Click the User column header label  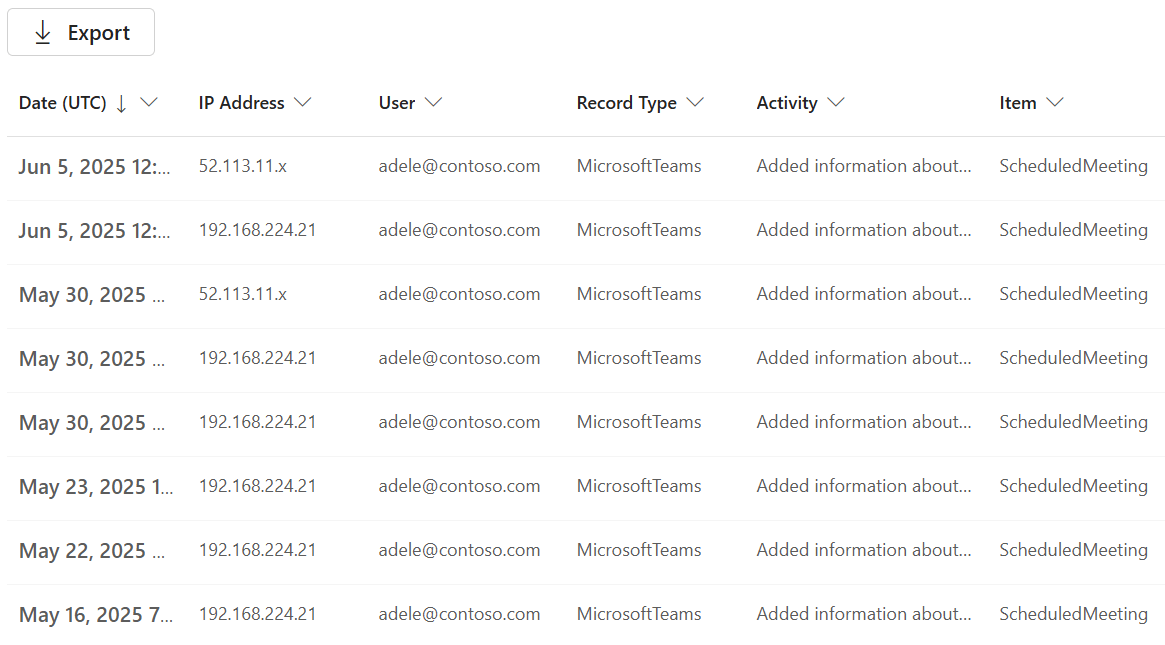point(395,102)
